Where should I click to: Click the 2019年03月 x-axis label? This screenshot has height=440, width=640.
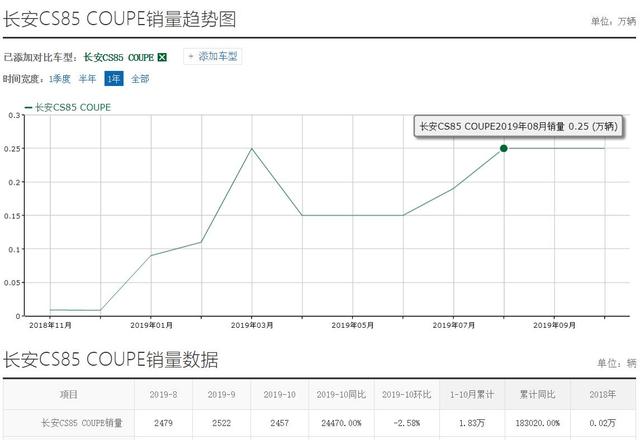click(x=252, y=325)
